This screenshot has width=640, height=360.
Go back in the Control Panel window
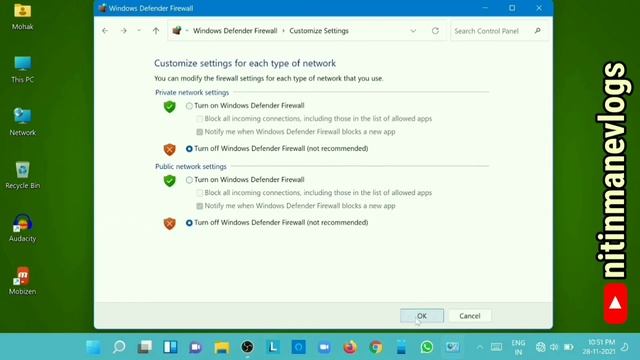click(x=105, y=31)
